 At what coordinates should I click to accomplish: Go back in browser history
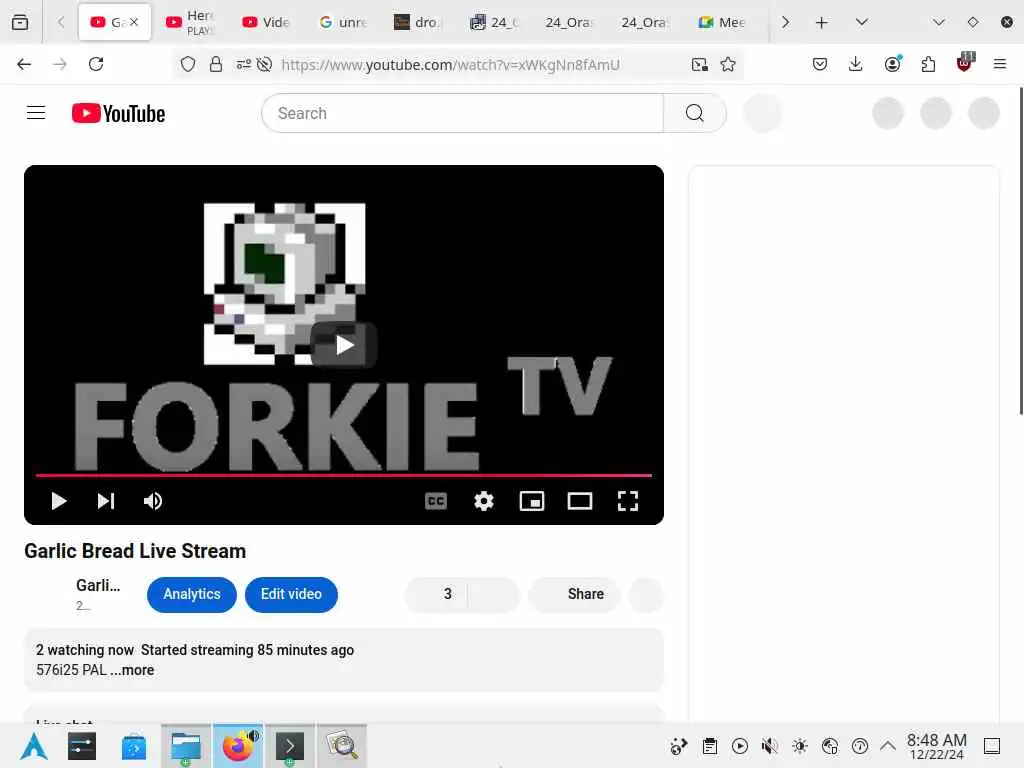coord(24,64)
